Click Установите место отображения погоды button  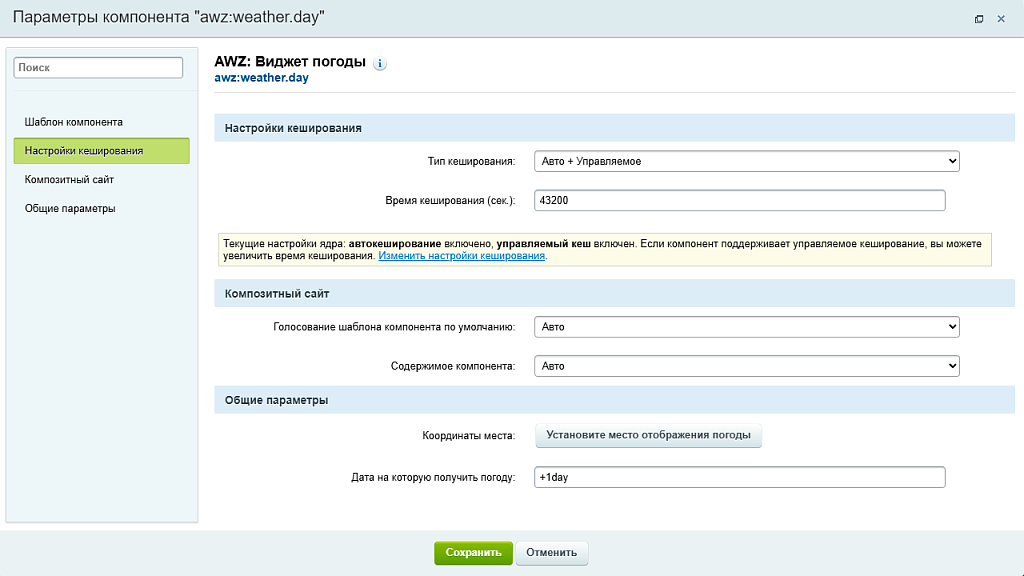click(x=648, y=435)
